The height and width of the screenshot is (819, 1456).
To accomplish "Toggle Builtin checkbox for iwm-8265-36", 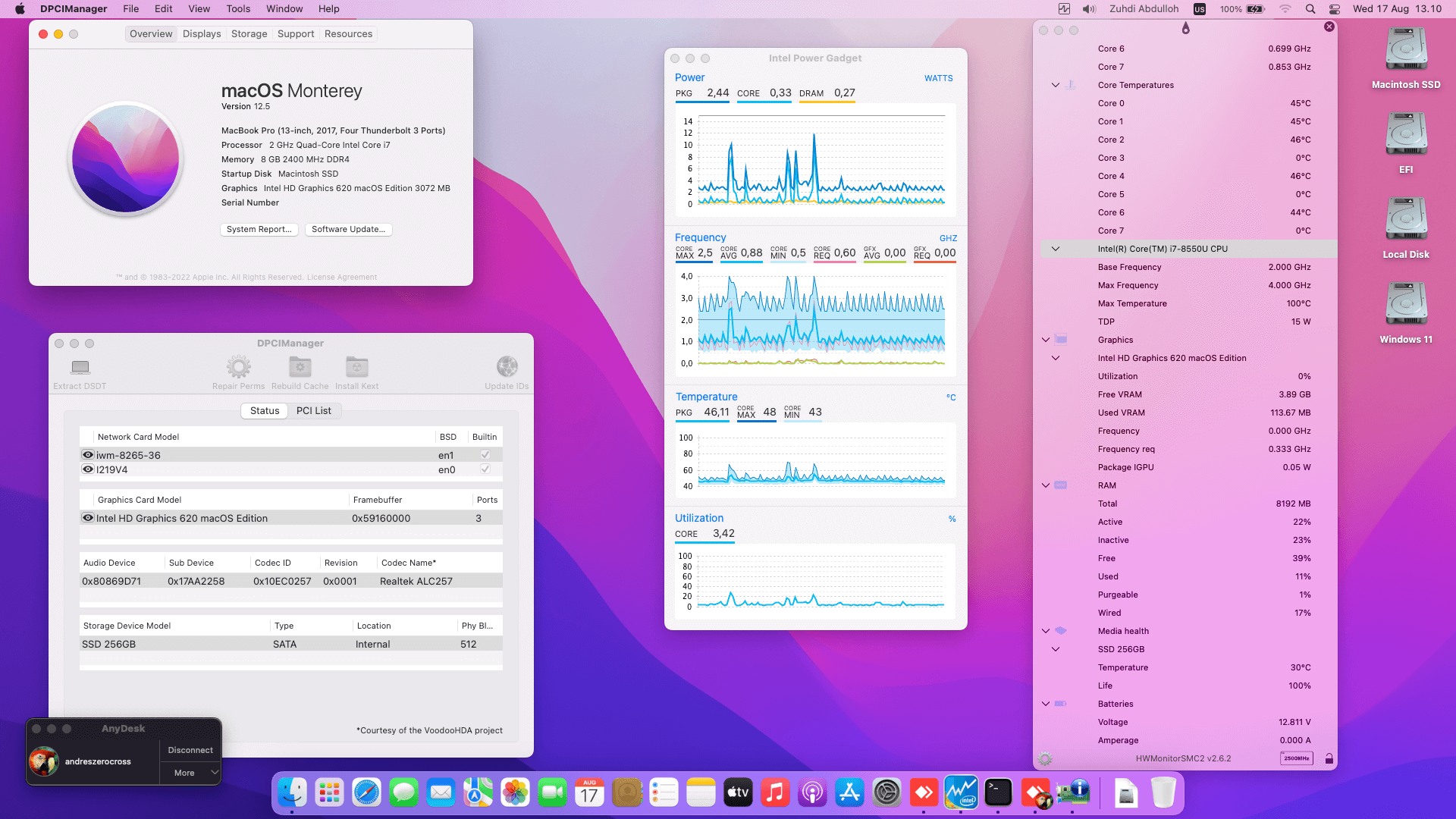I will click(x=485, y=455).
